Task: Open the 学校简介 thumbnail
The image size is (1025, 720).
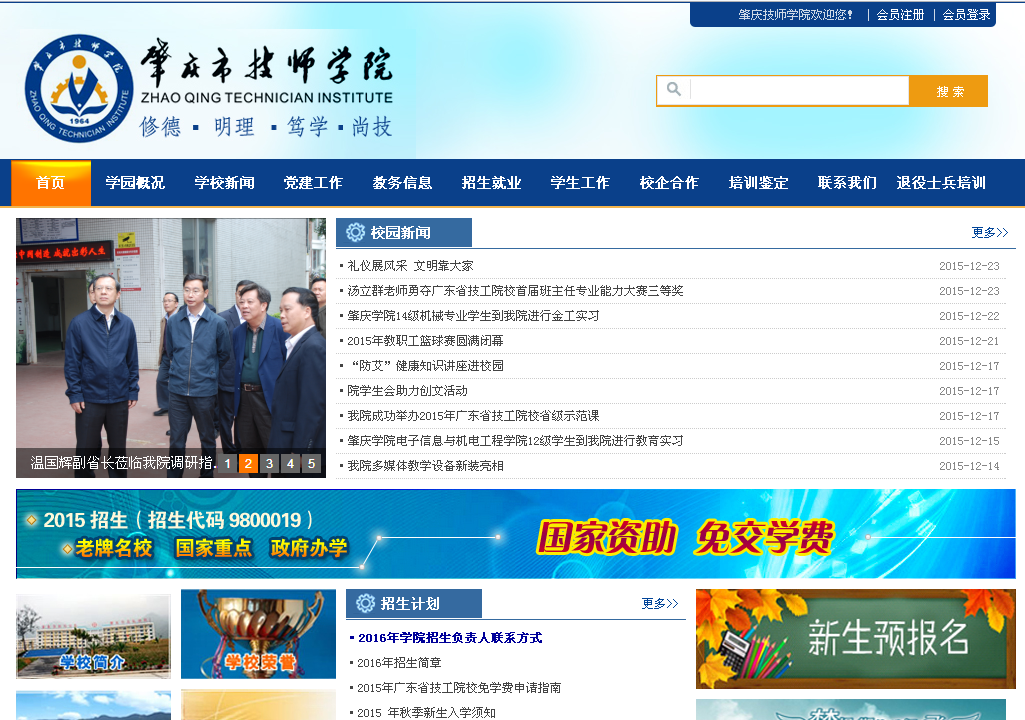Action: [93, 636]
